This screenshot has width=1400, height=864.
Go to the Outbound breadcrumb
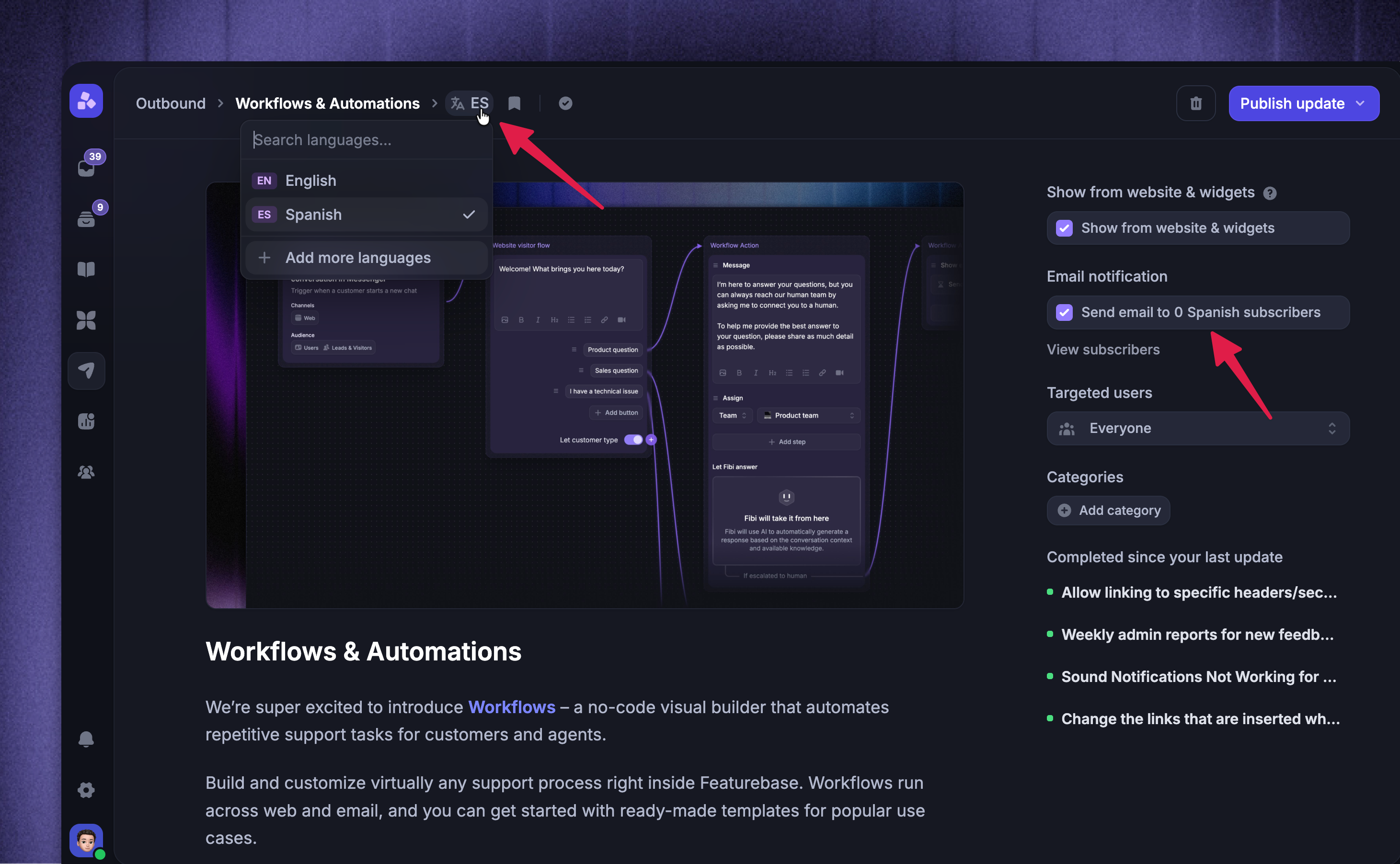(171, 103)
